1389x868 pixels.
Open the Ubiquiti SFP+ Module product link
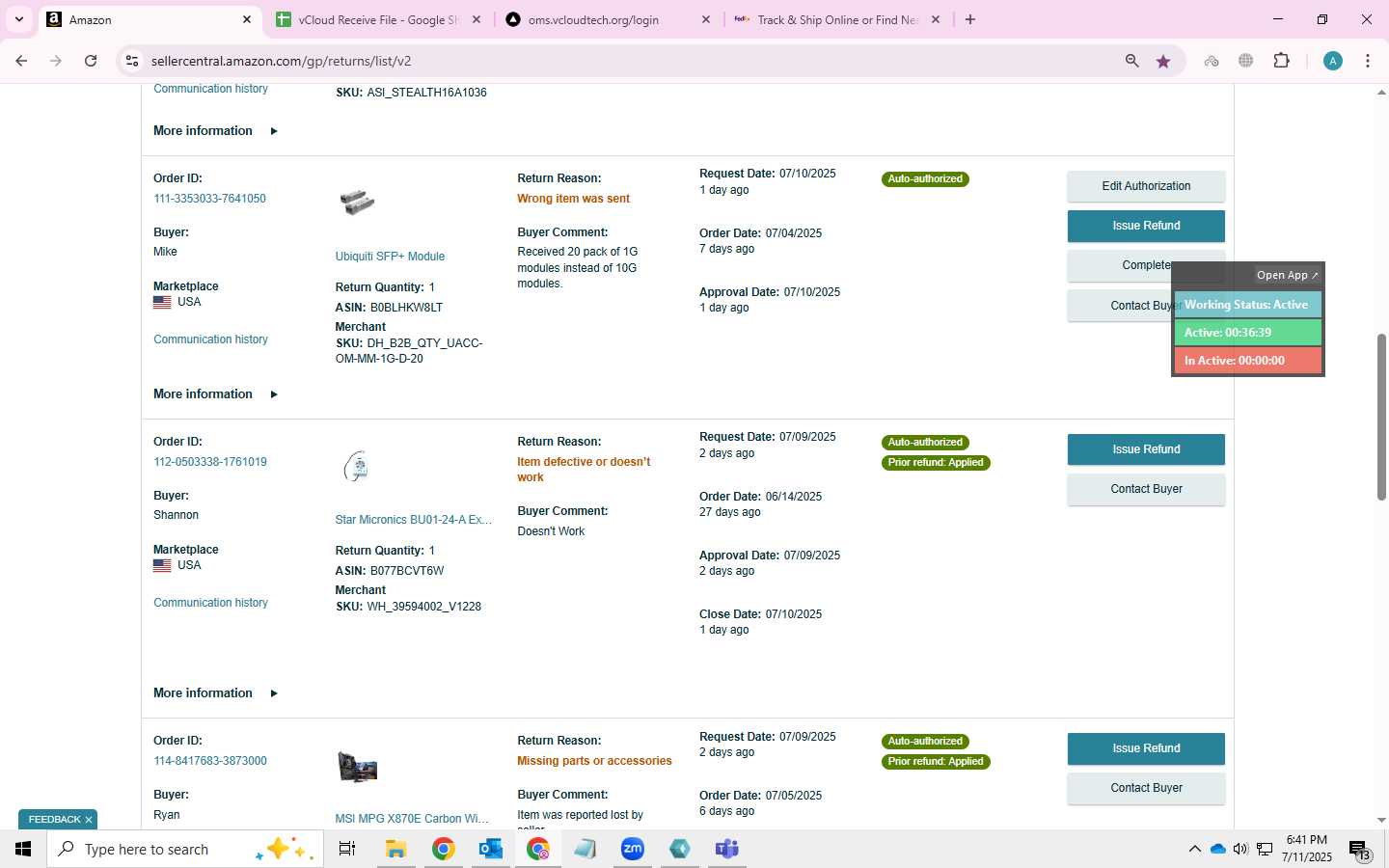coord(390,257)
